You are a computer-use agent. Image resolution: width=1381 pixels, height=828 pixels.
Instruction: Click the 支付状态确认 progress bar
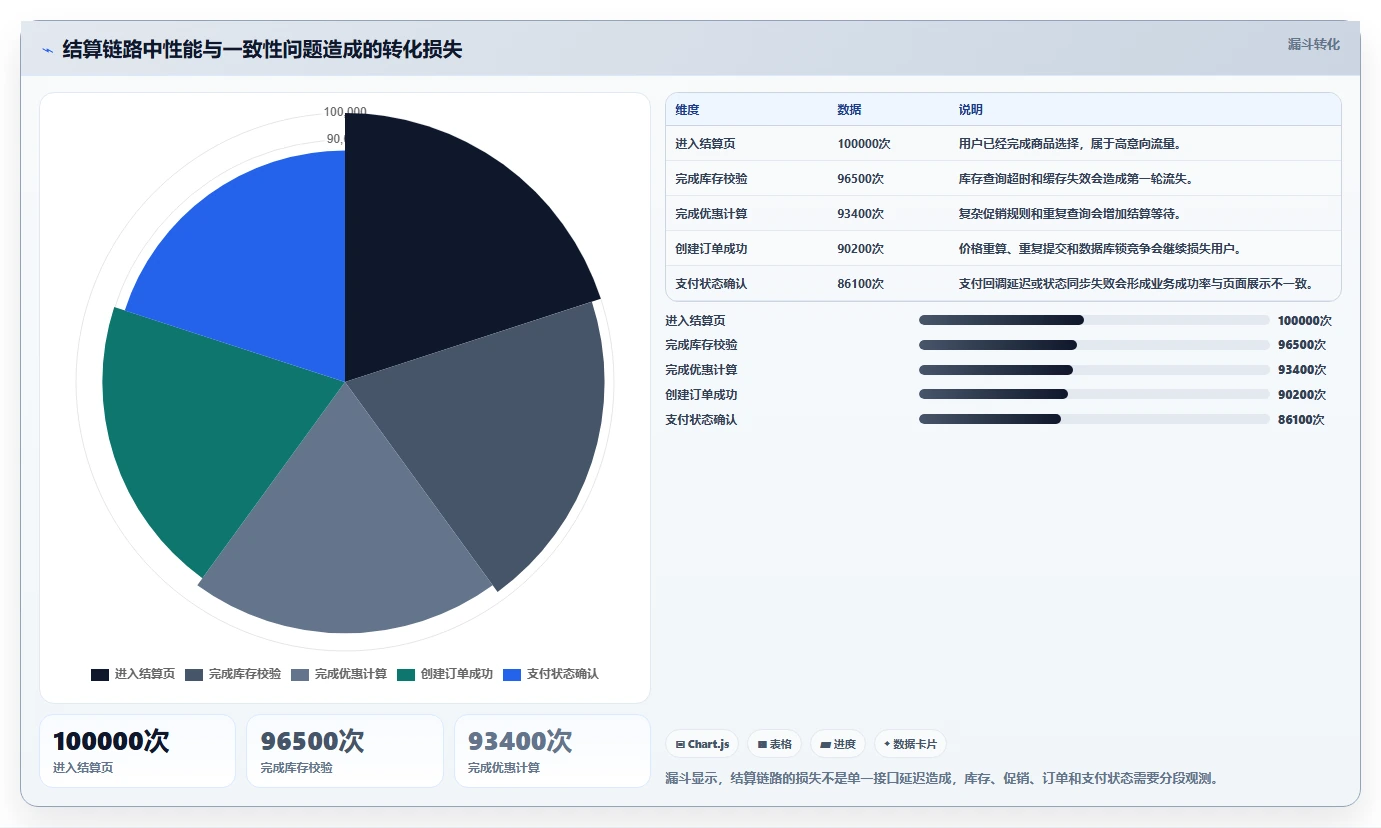tap(1094, 420)
